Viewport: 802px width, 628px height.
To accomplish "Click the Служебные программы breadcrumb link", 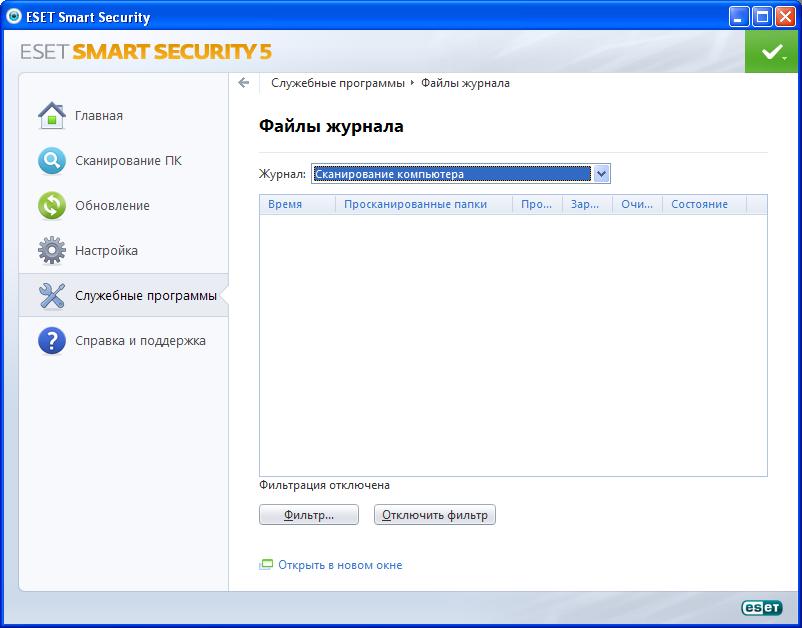I will tap(338, 83).
